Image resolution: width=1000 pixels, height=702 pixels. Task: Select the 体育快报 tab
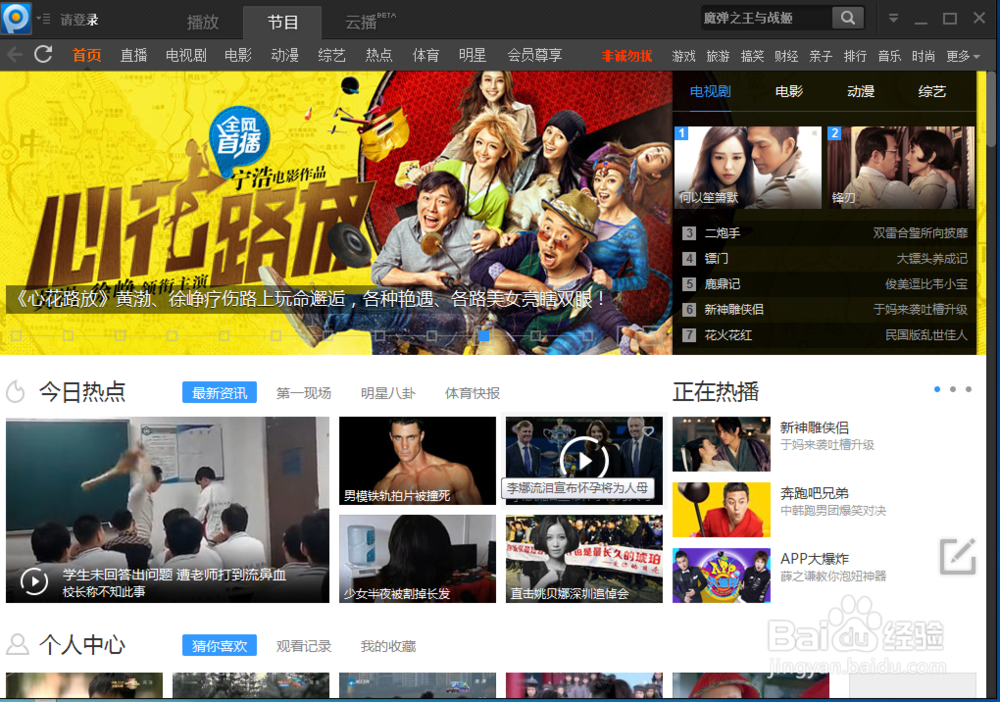click(473, 393)
